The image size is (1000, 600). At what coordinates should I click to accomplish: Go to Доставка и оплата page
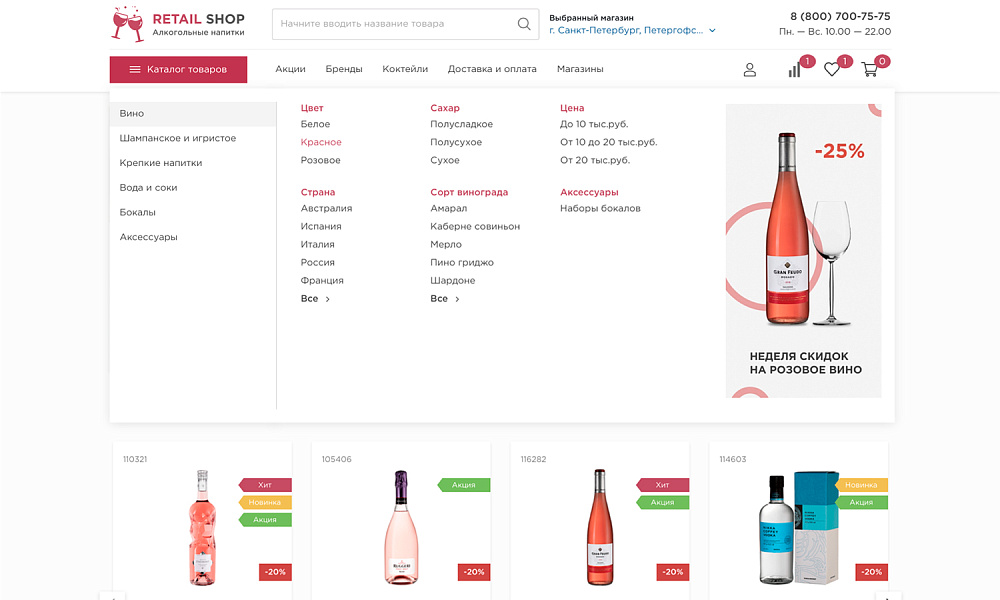[492, 70]
